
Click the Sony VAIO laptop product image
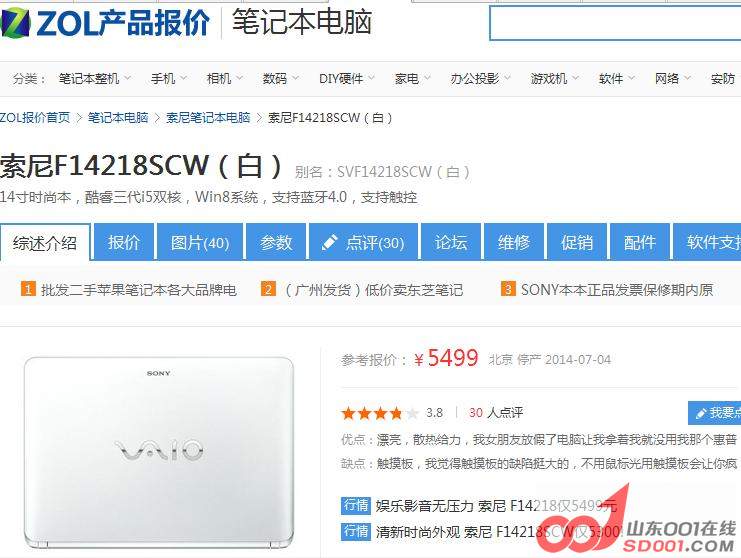[159, 453]
